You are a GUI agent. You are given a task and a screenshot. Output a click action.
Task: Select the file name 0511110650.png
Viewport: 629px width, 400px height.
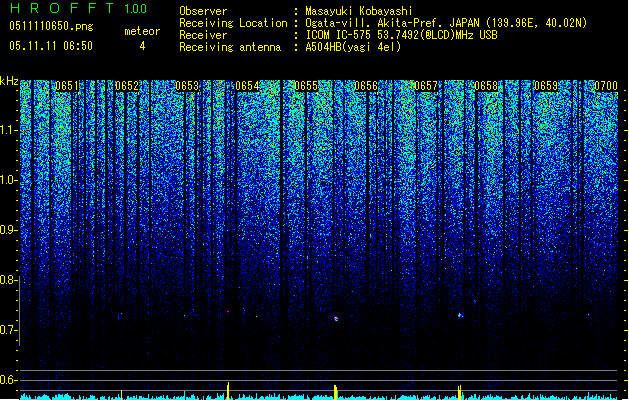tap(51, 26)
